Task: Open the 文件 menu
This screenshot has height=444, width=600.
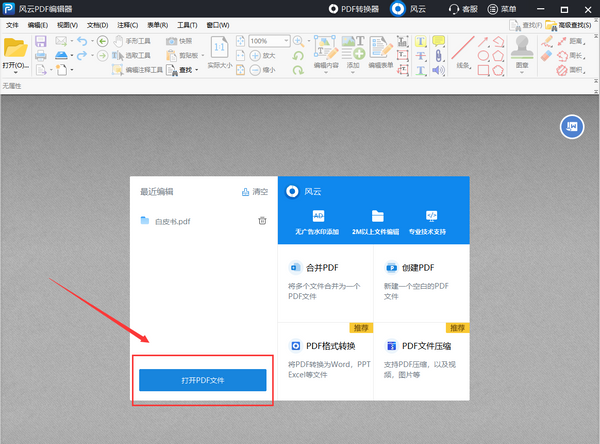Action: (x=12, y=25)
